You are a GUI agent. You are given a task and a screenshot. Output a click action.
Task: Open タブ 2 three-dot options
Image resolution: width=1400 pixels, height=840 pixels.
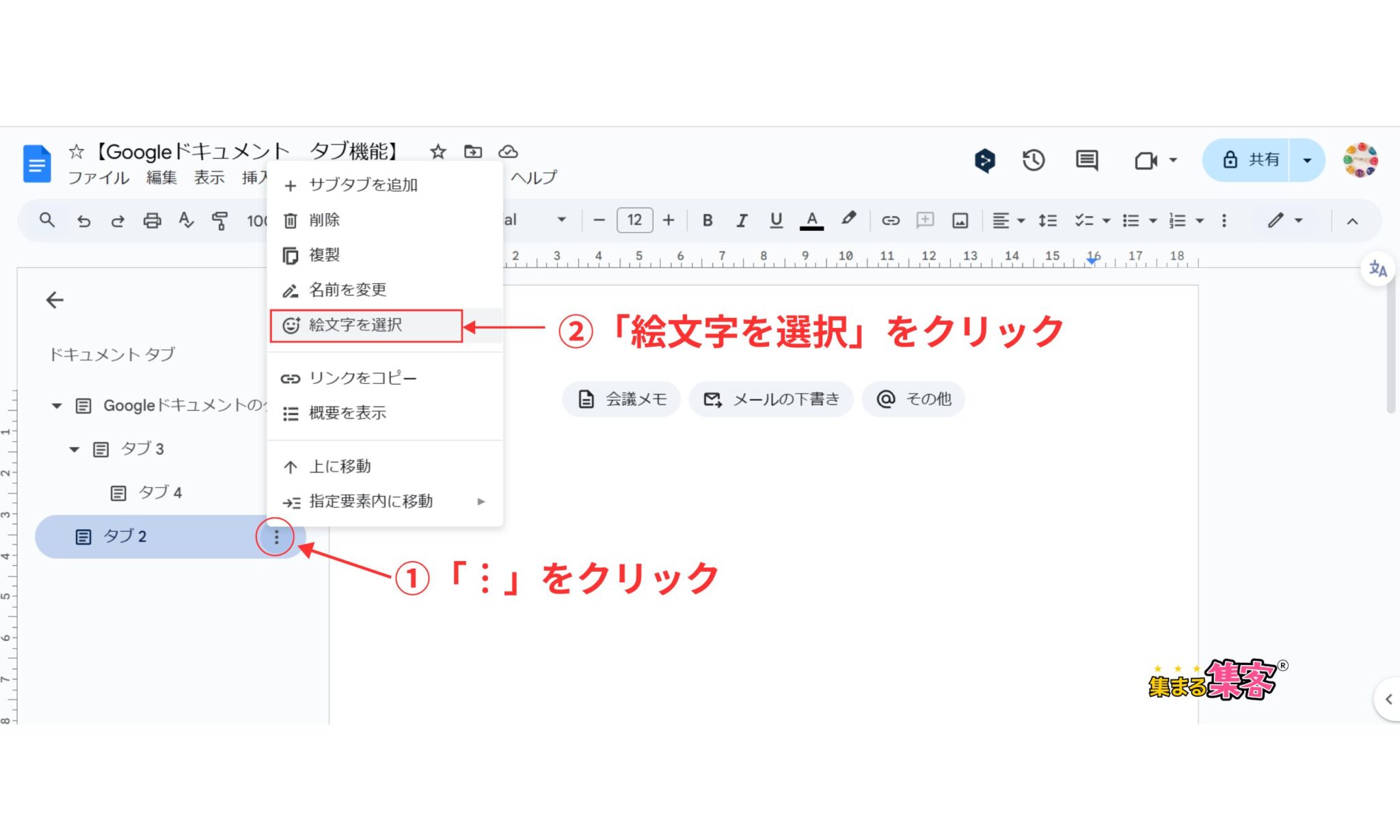coord(276,537)
